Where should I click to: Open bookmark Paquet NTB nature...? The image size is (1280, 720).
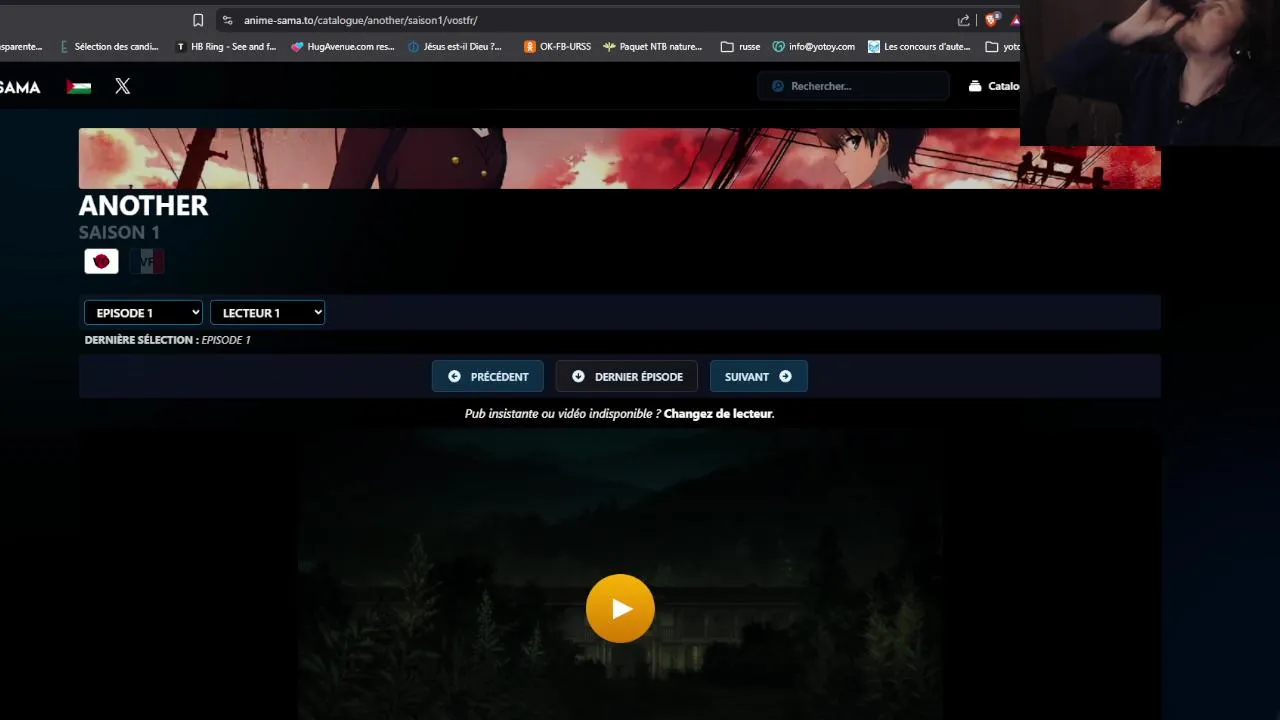652,46
